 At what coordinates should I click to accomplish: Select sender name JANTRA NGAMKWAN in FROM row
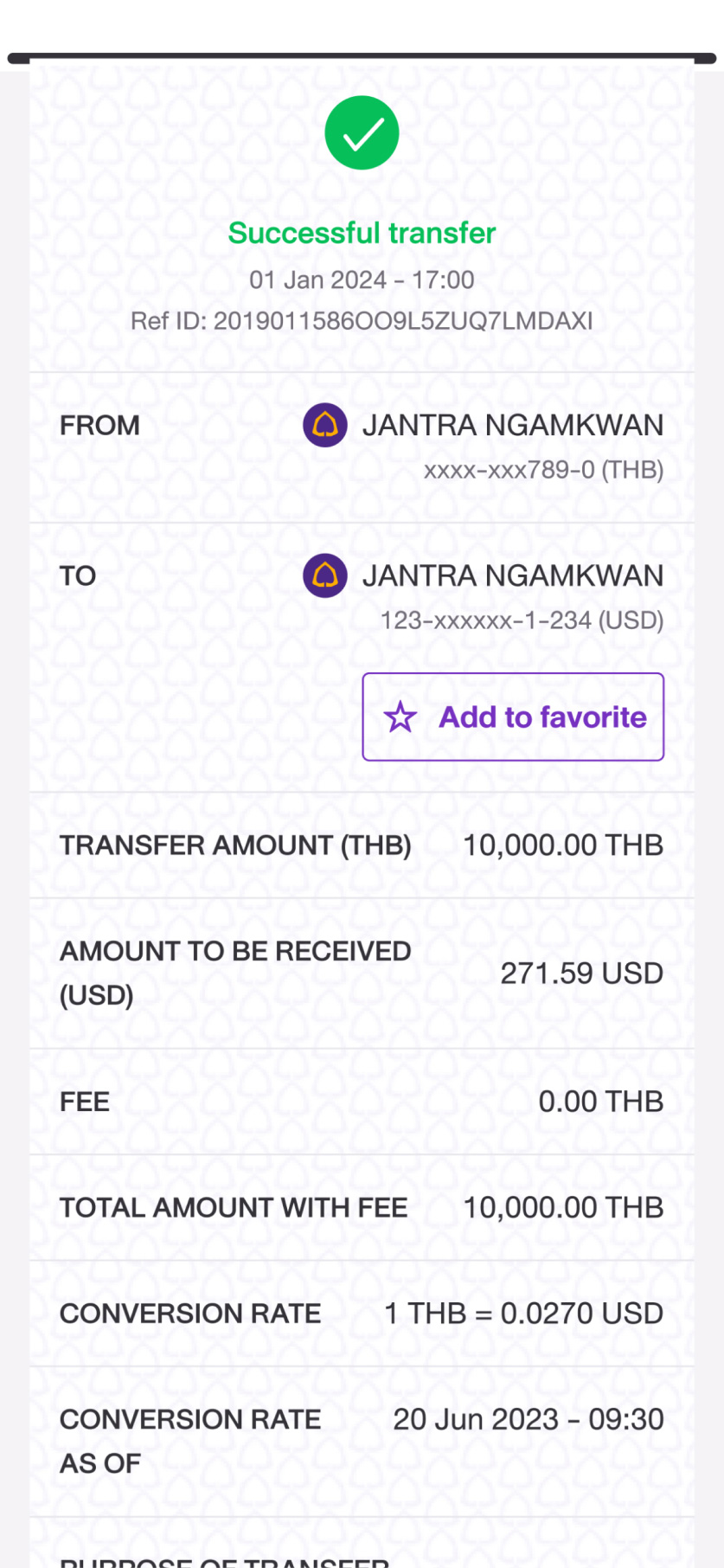(x=513, y=425)
